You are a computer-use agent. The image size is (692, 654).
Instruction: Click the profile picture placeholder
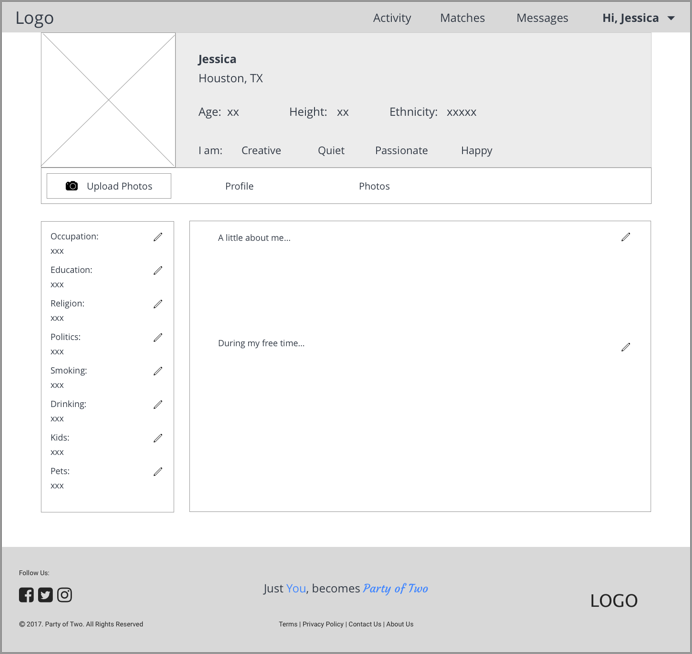pyautogui.click(x=109, y=100)
